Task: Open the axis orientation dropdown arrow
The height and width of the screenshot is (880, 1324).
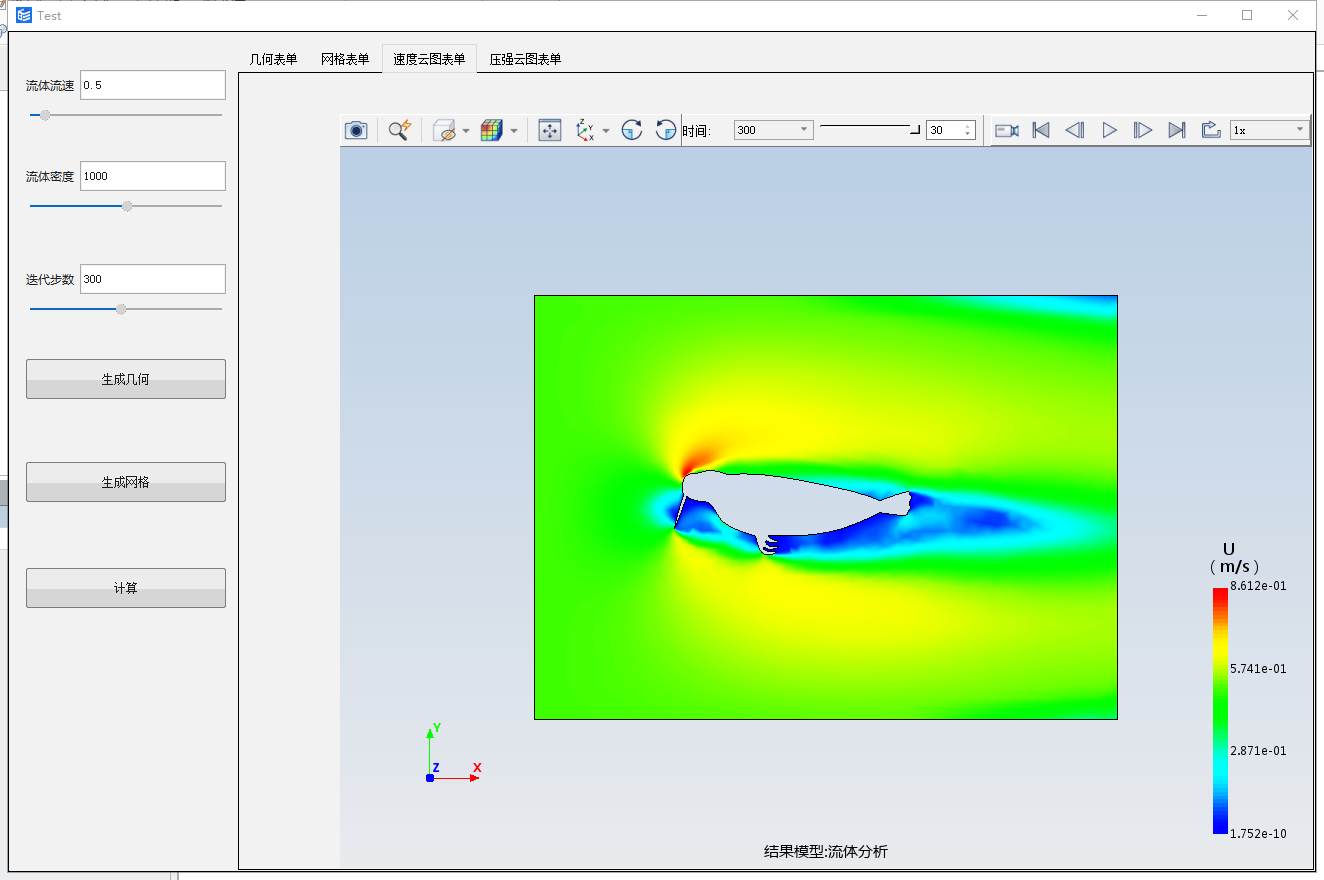Action: (606, 130)
